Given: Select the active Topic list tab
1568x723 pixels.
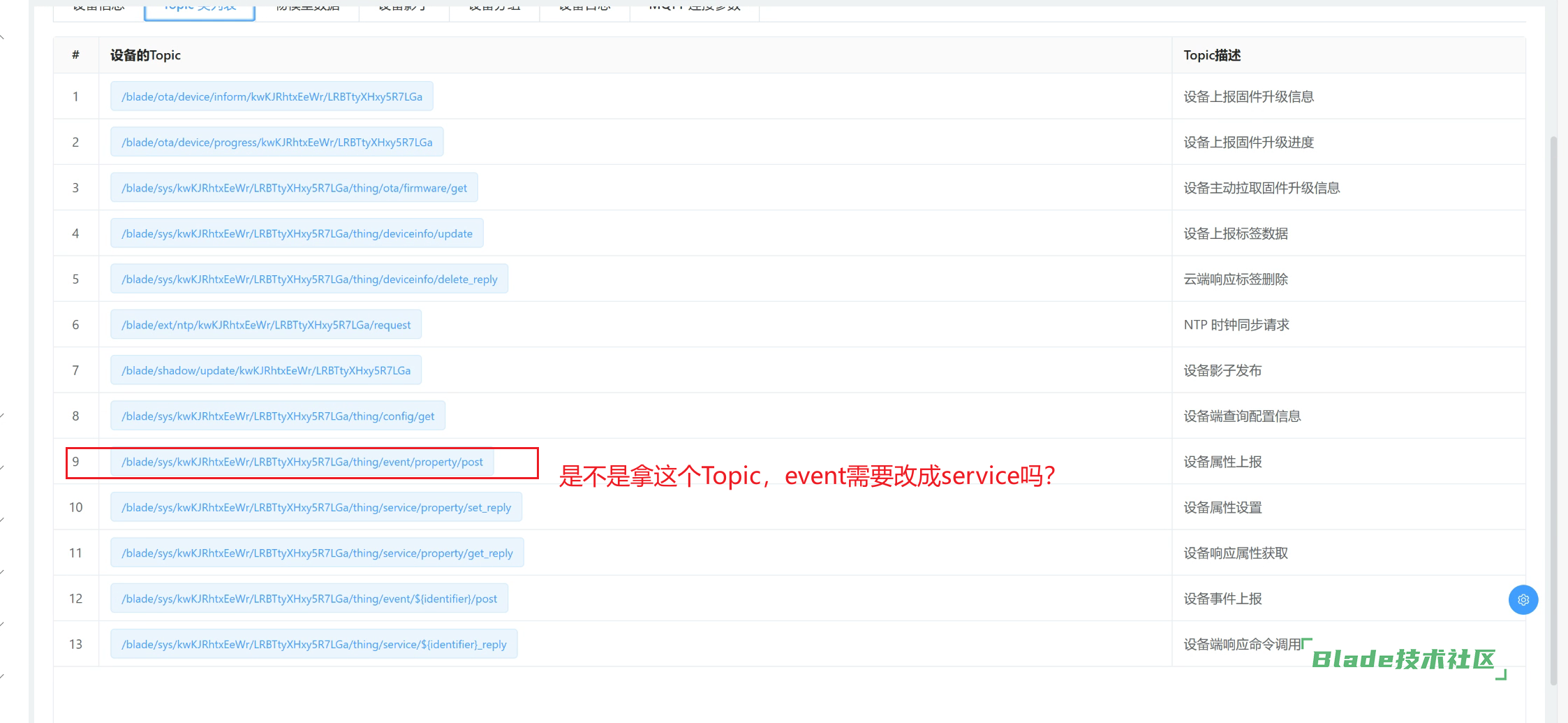Looking at the screenshot, I should pyautogui.click(x=200, y=8).
